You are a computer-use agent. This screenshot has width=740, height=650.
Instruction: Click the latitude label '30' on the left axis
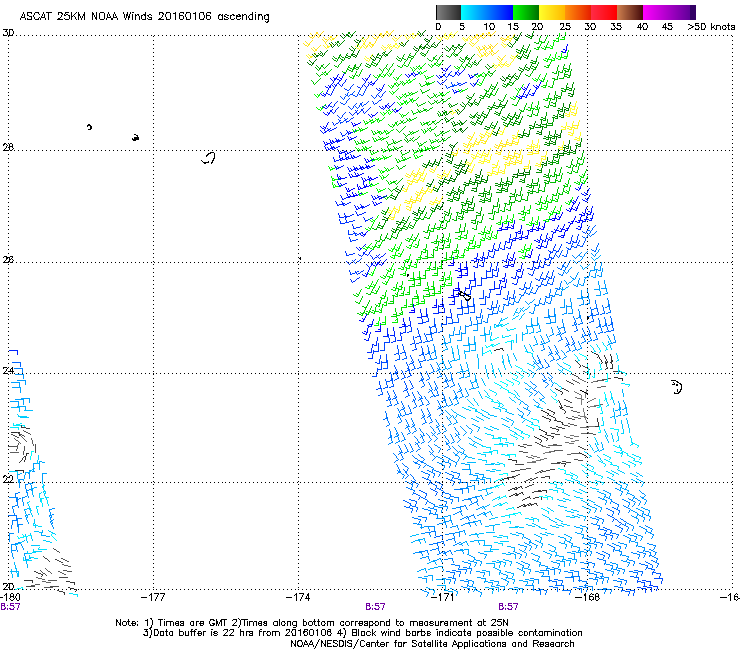coord(8,33)
